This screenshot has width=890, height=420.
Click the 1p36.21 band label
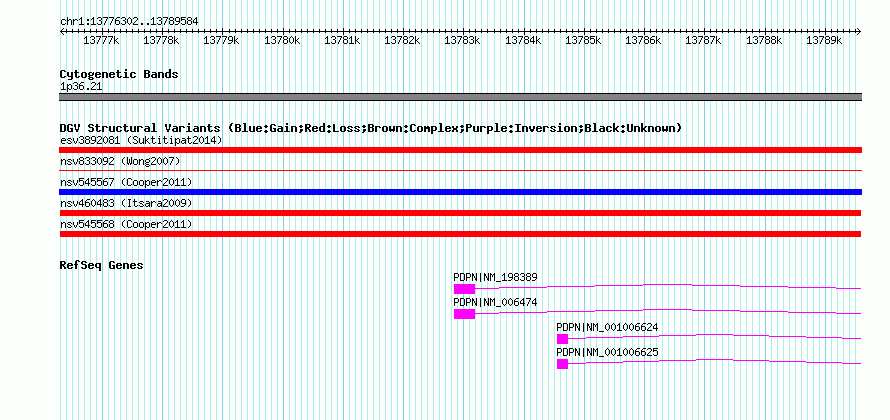click(81, 87)
